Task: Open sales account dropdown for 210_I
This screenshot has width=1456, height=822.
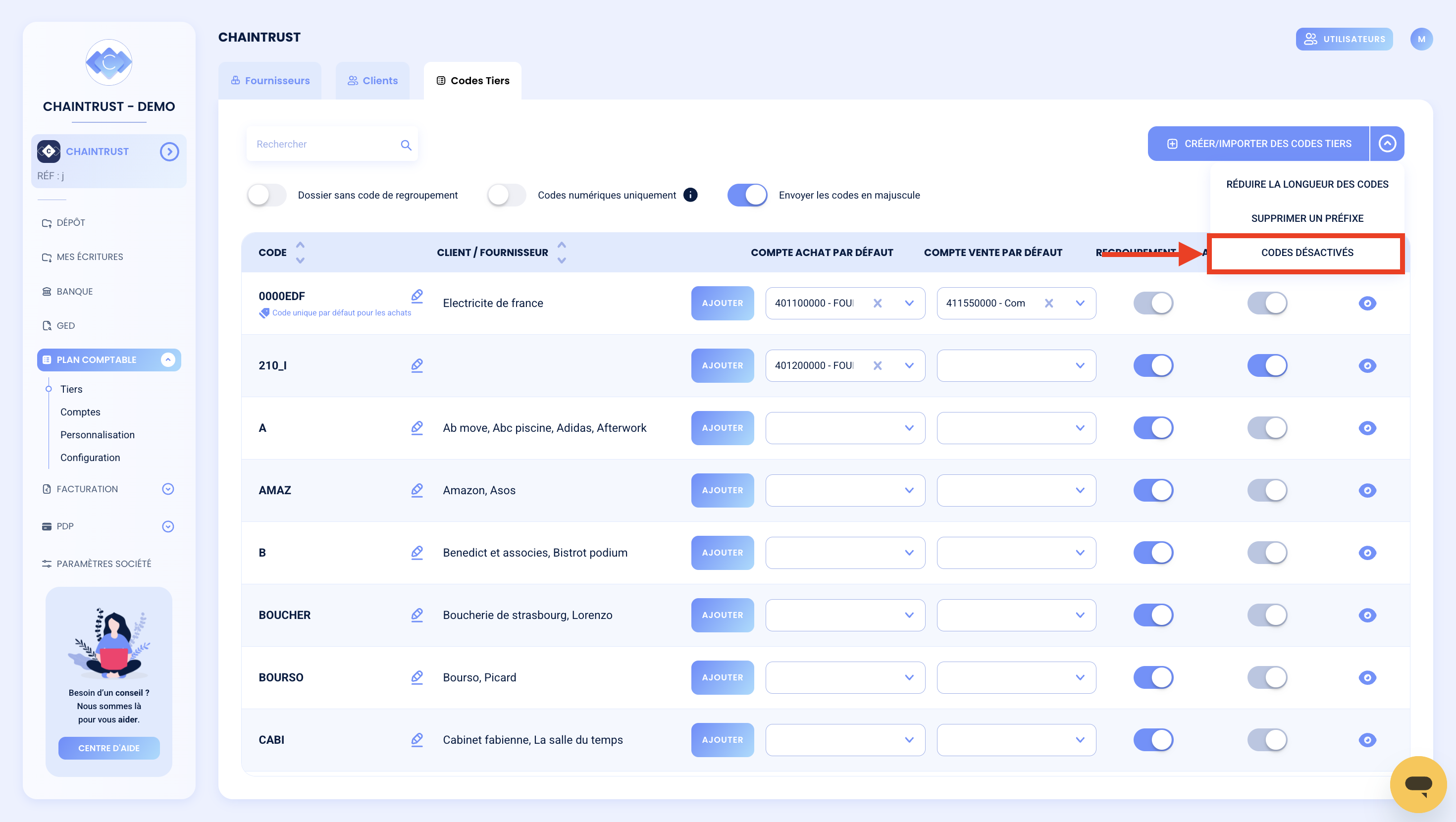Action: 1080,366
